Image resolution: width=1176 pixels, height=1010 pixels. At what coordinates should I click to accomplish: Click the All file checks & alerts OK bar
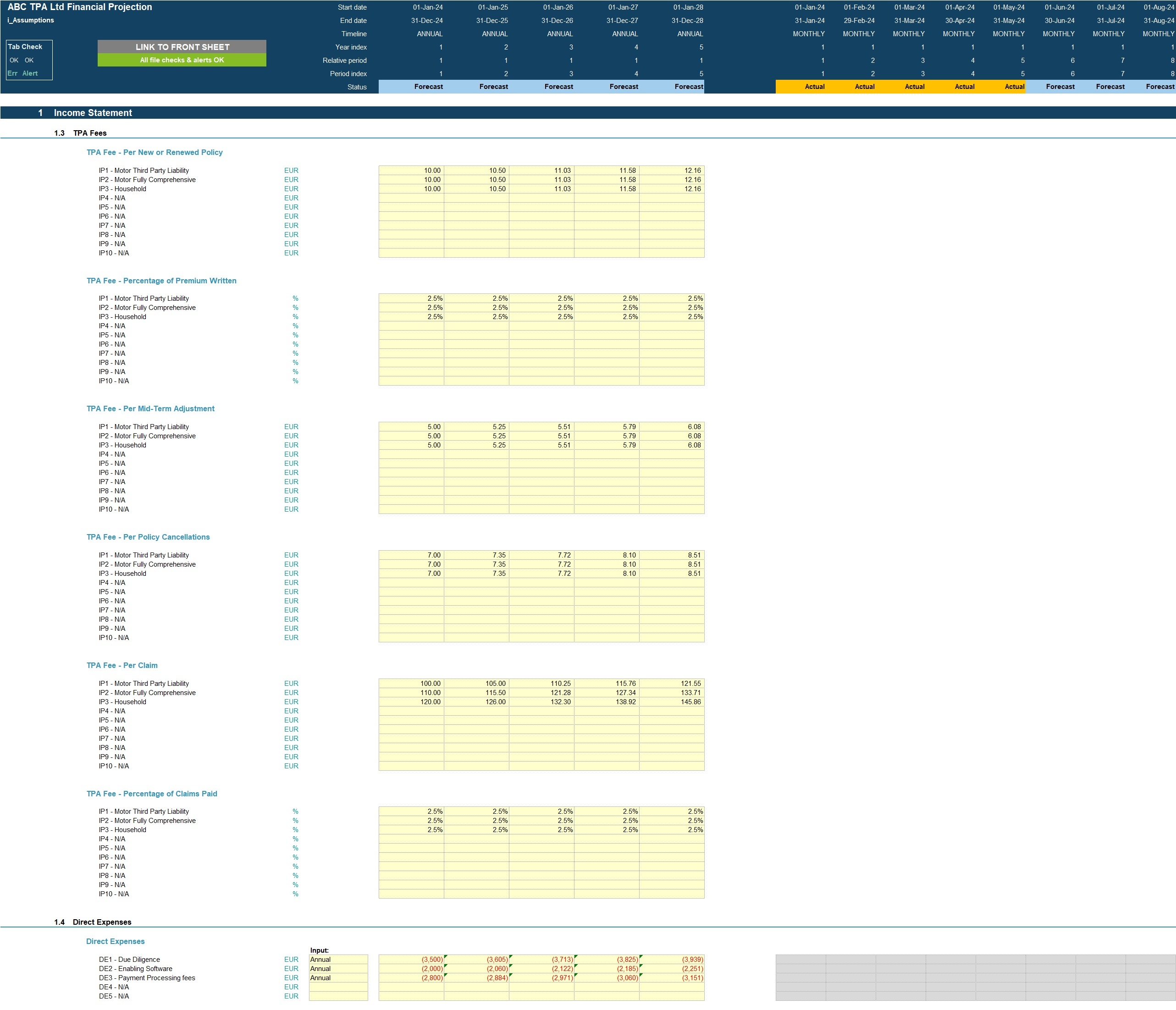point(182,60)
